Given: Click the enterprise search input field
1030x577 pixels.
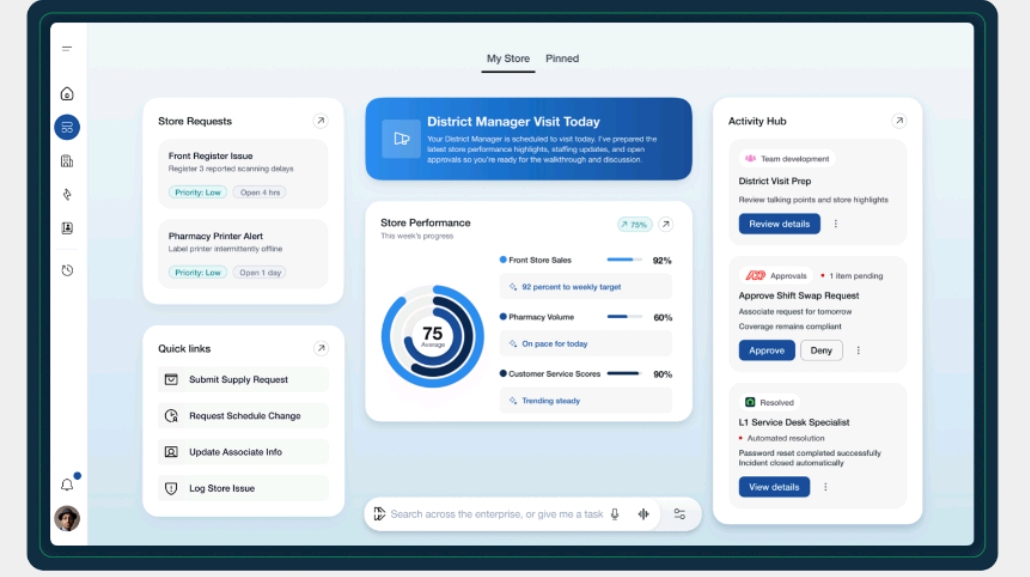Looking at the screenshot, I should point(496,514).
